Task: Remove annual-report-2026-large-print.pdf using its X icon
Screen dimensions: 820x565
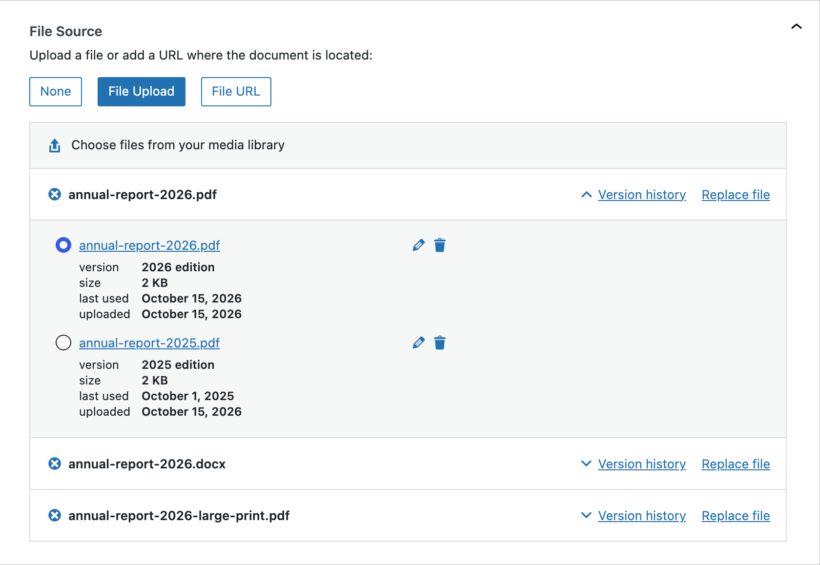Action: (x=54, y=515)
